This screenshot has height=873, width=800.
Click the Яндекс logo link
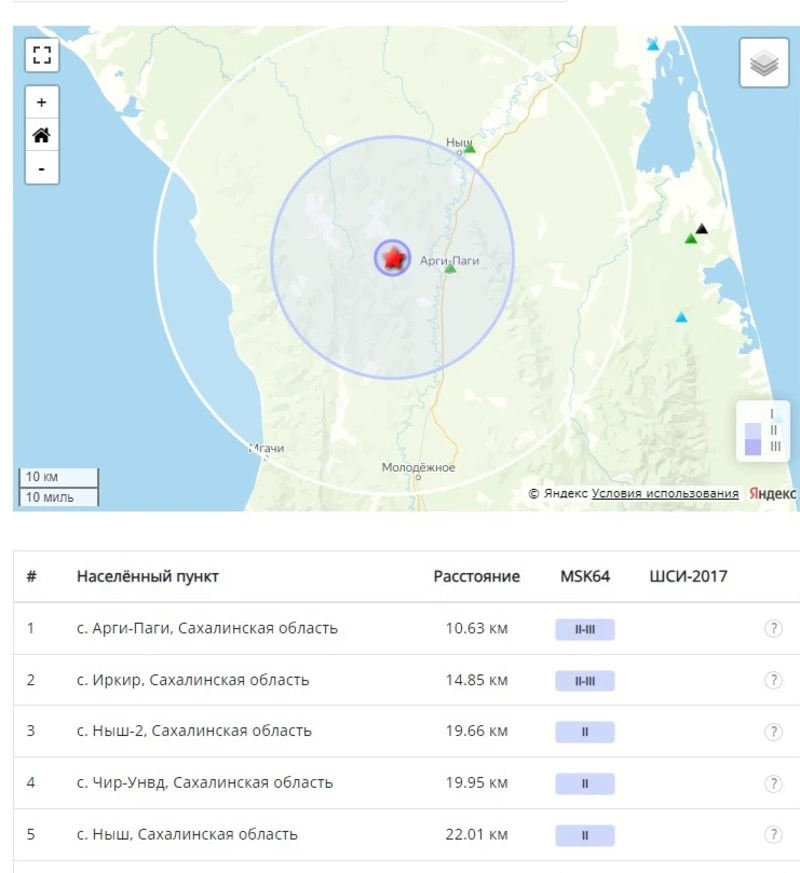click(x=772, y=494)
